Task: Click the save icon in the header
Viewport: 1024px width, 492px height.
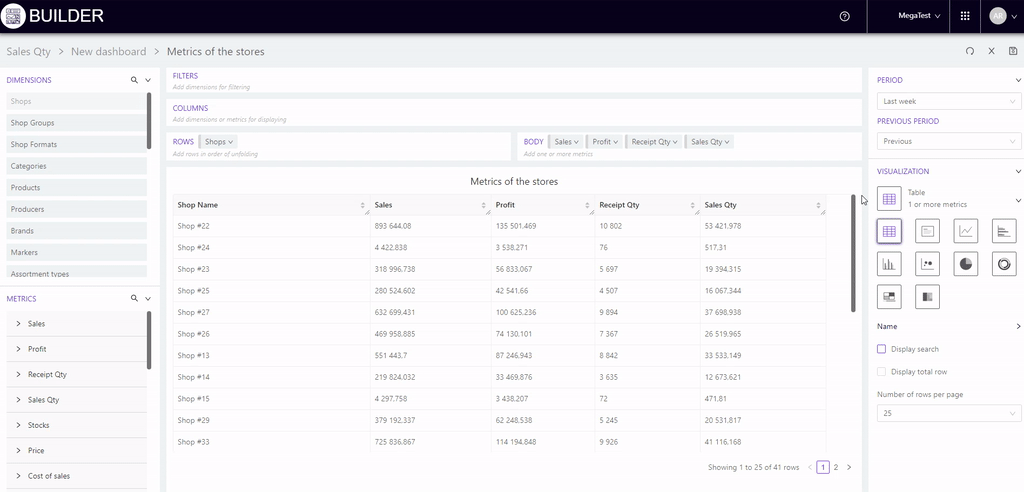Action: coord(1013,51)
